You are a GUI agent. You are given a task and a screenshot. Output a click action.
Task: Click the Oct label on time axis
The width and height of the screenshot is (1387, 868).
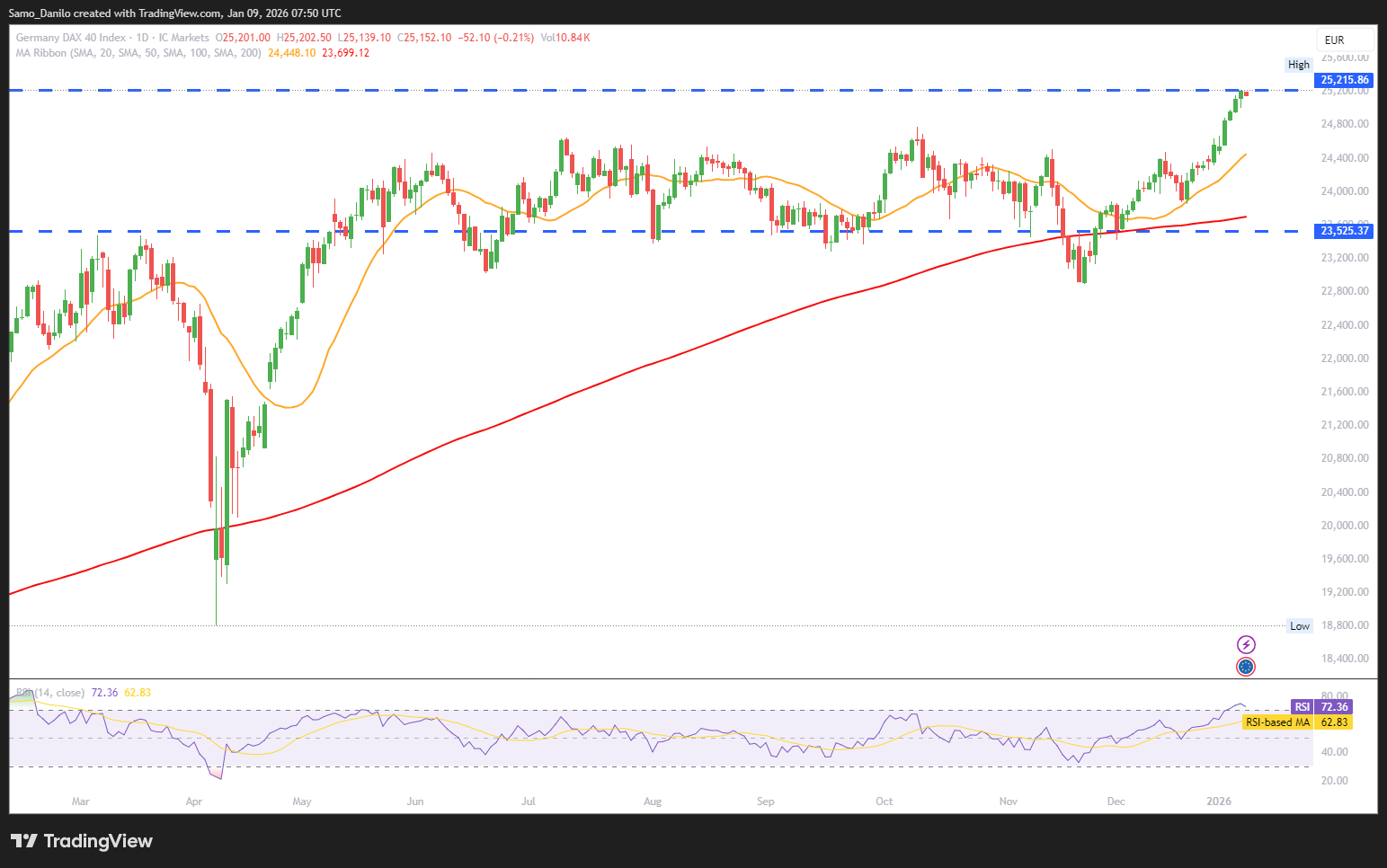pos(884,802)
